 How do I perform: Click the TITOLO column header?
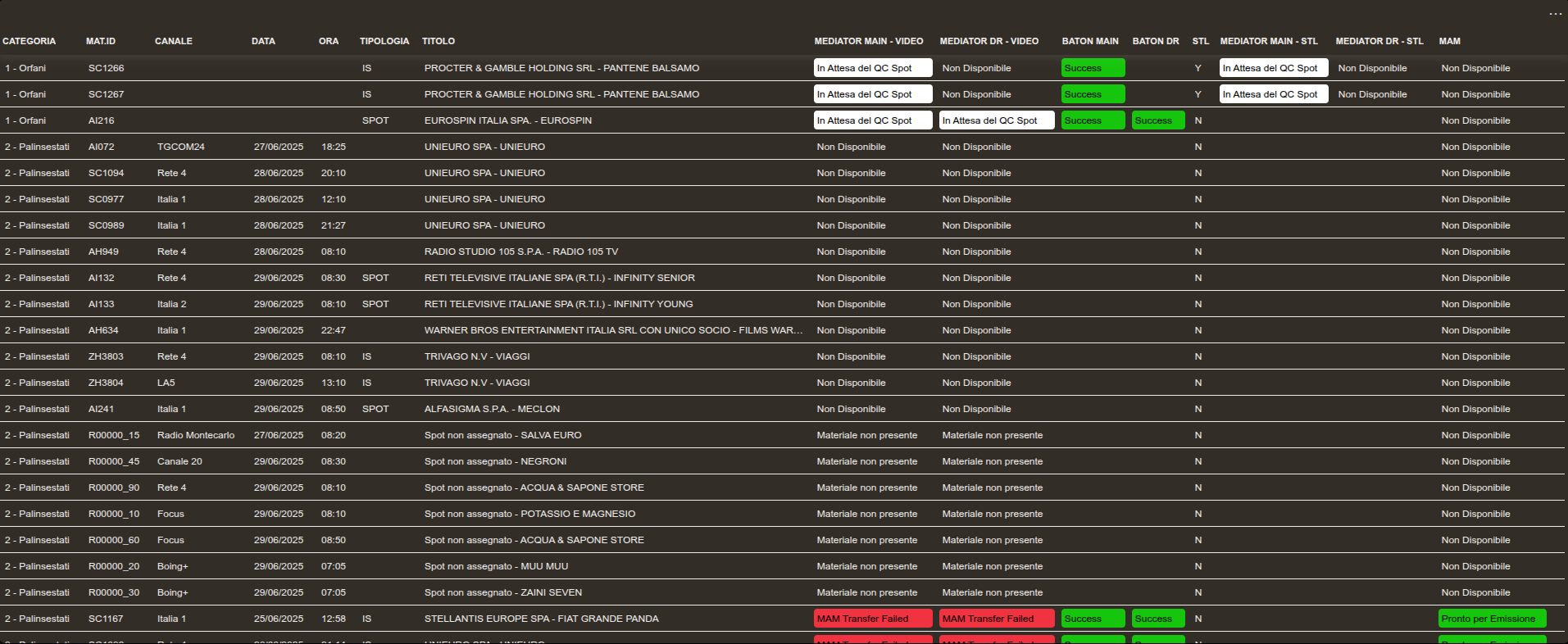(x=439, y=41)
